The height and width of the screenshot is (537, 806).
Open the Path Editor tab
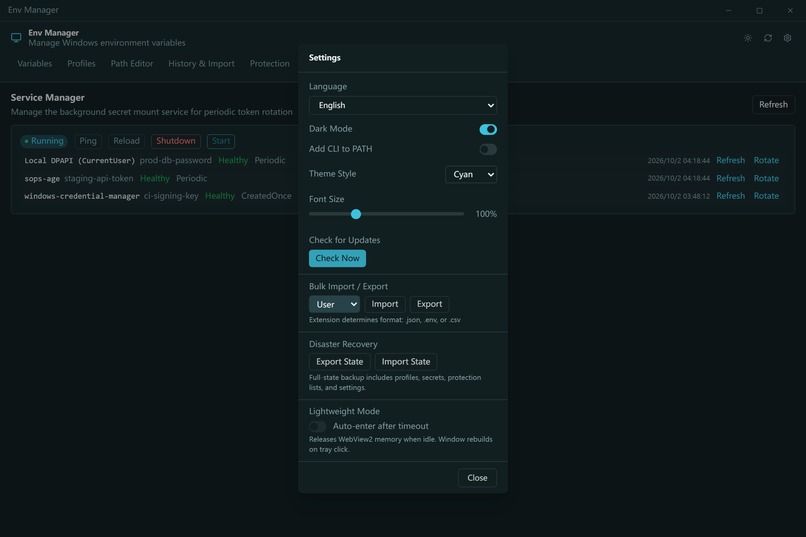(x=132, y=64)
